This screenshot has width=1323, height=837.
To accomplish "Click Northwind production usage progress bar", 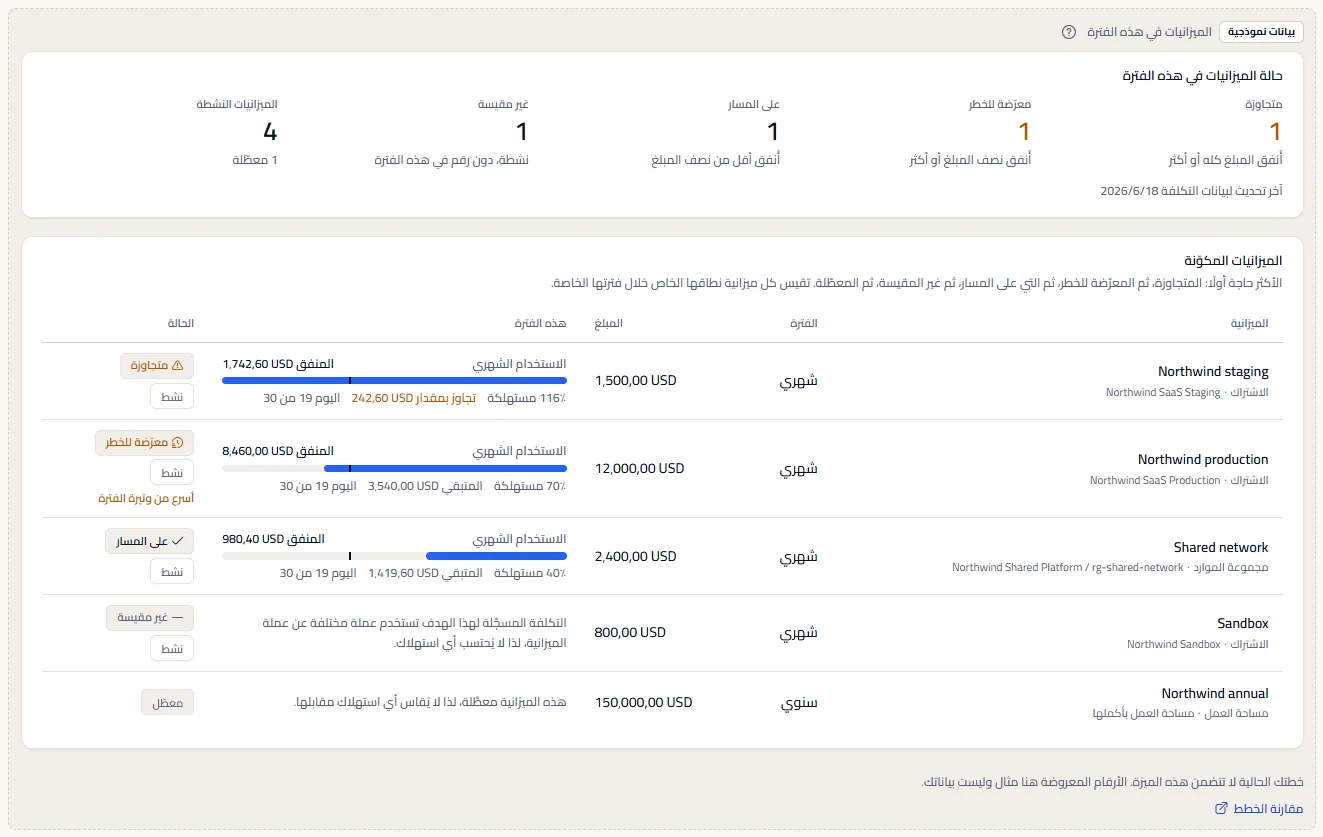I will (x=394, y=468).
